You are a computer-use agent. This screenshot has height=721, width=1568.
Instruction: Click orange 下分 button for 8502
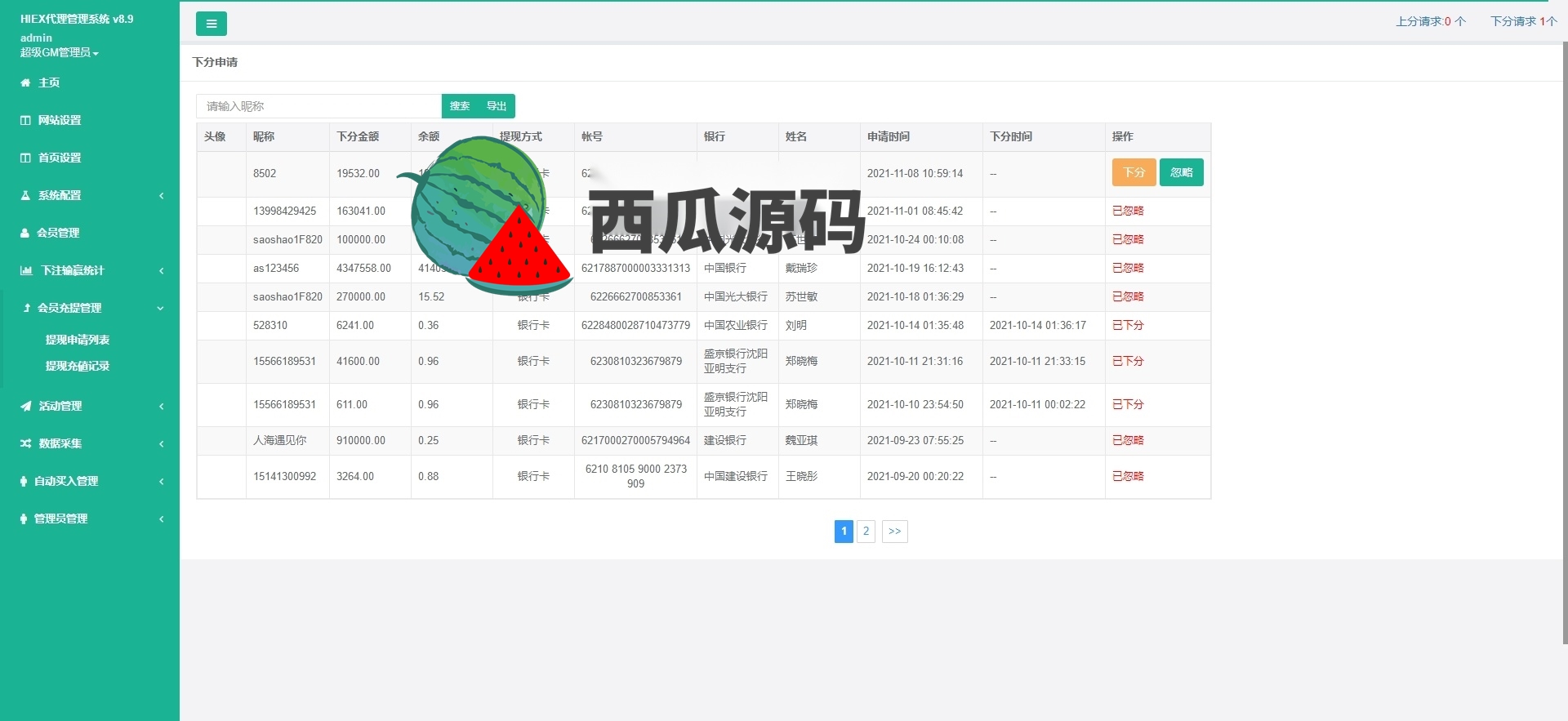tap(1134, 172)
